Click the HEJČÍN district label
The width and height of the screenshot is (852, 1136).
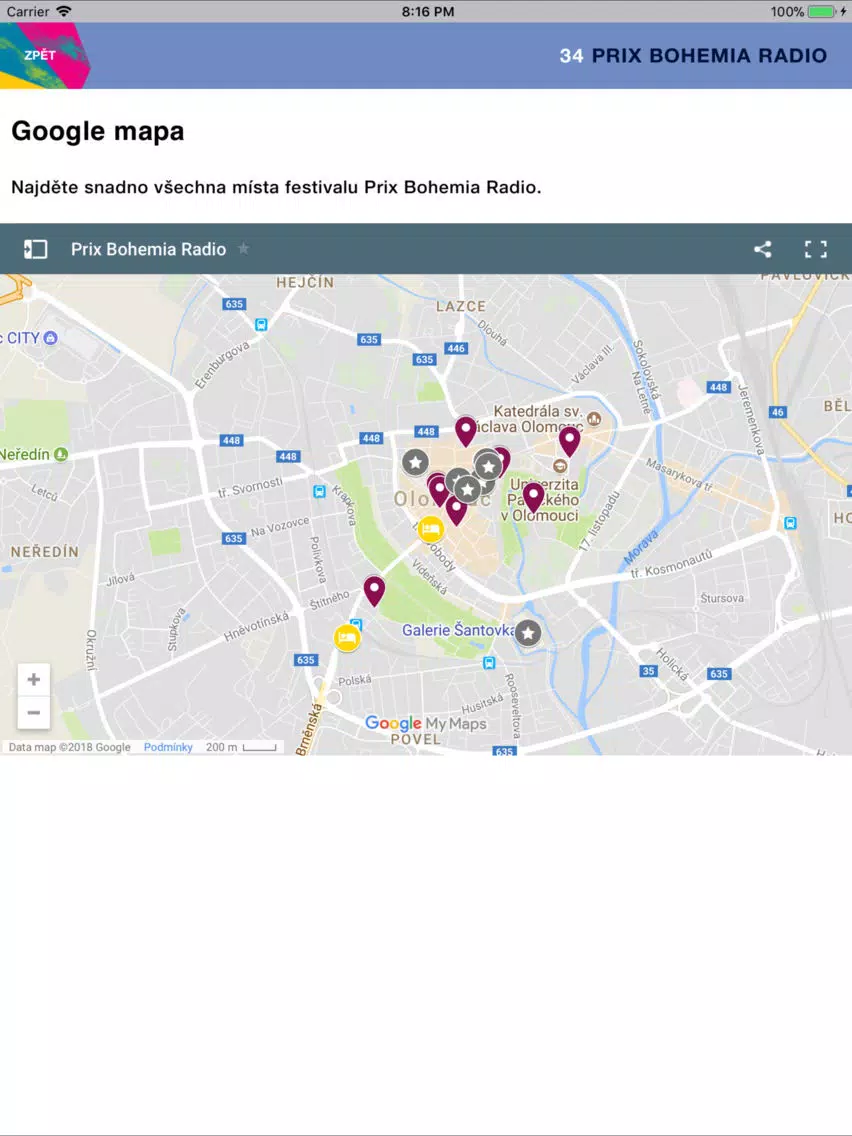click(305, 282)
